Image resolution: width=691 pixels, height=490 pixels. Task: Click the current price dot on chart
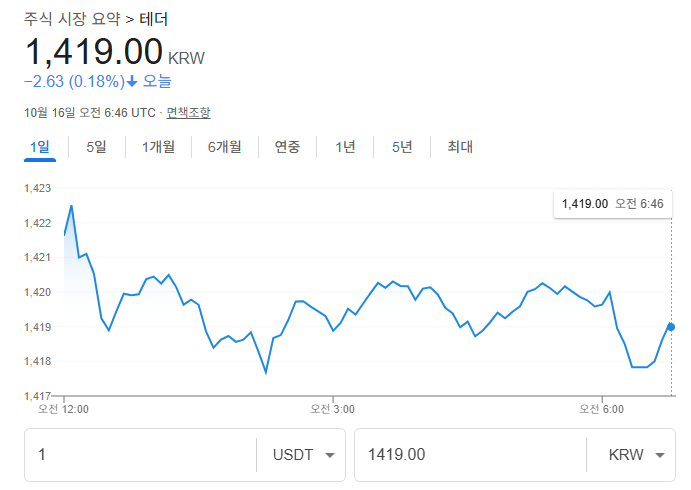[x=670, y=327]
